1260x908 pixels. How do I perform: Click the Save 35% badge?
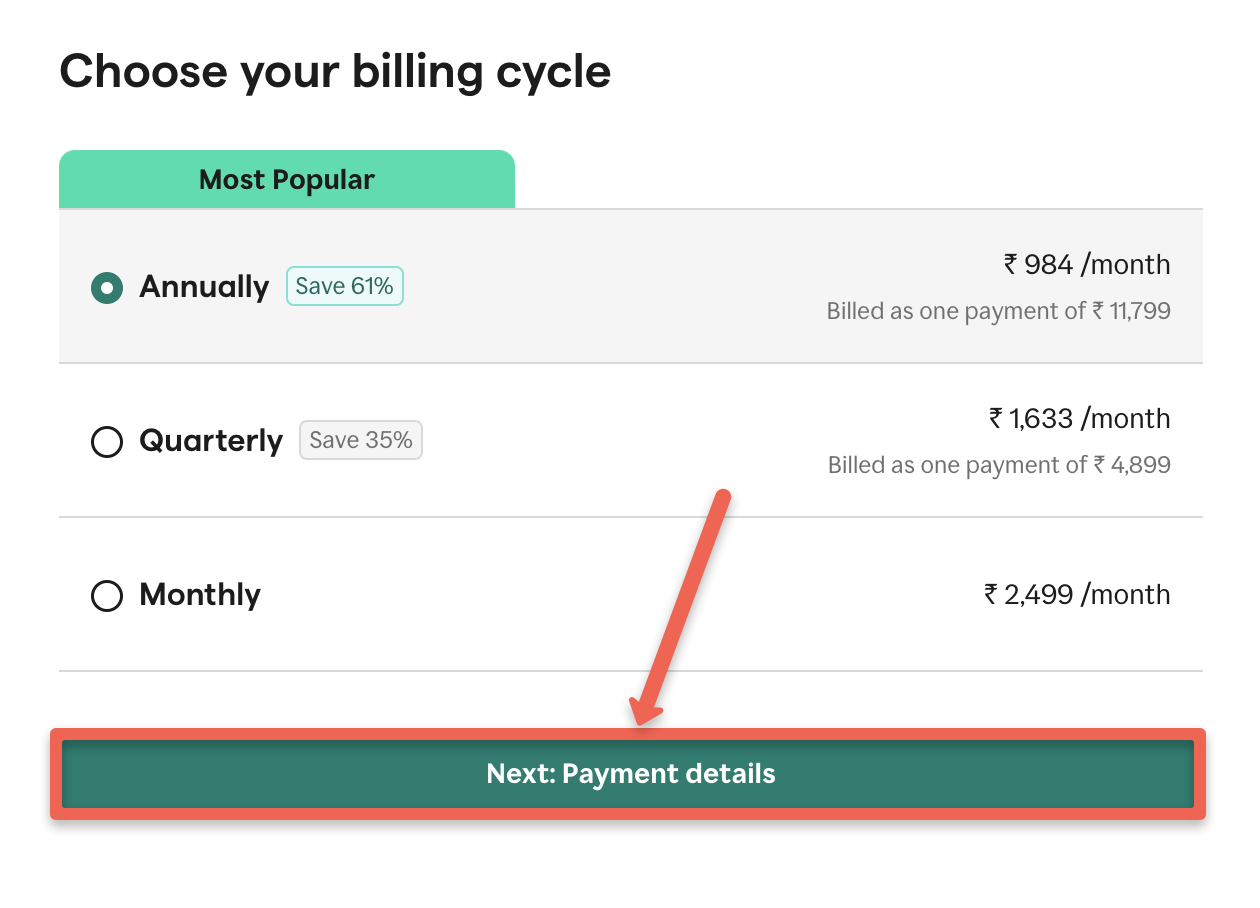coord(360,440)
